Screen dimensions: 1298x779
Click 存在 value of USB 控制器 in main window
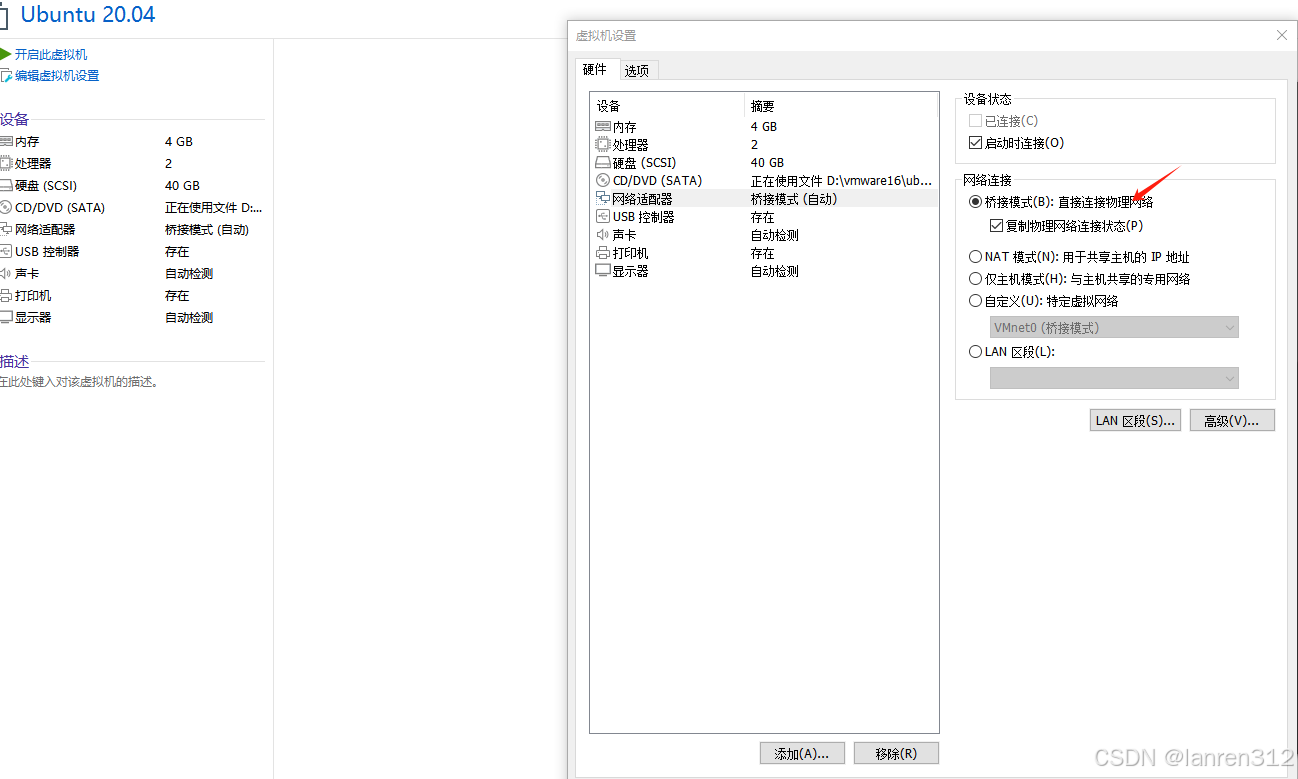pyautogui.click(x=177, y=252)
